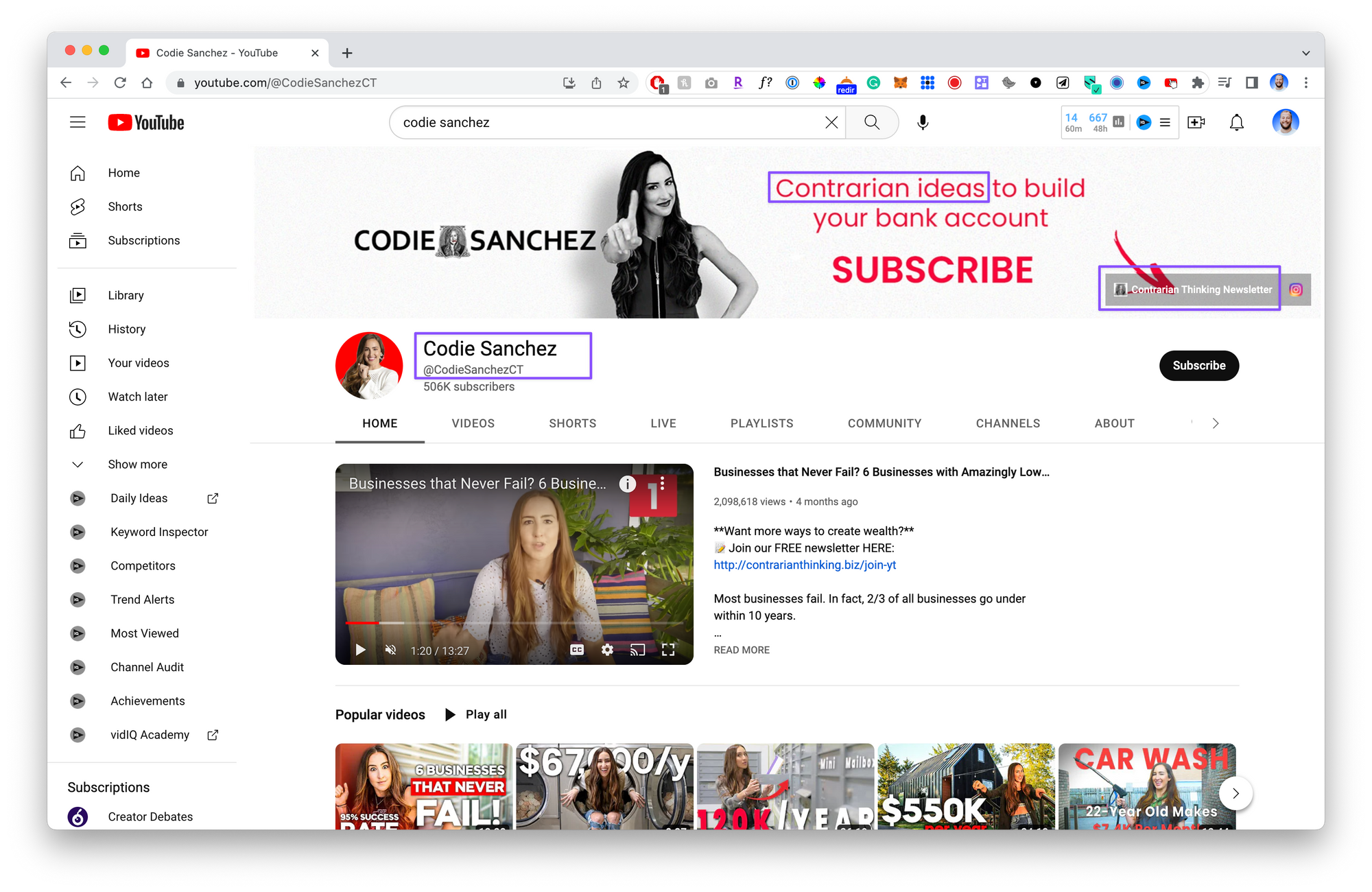This screenshot has width=1372, height=892.
Task: Bookmark the page with star icon
Action: coord(623,82)
